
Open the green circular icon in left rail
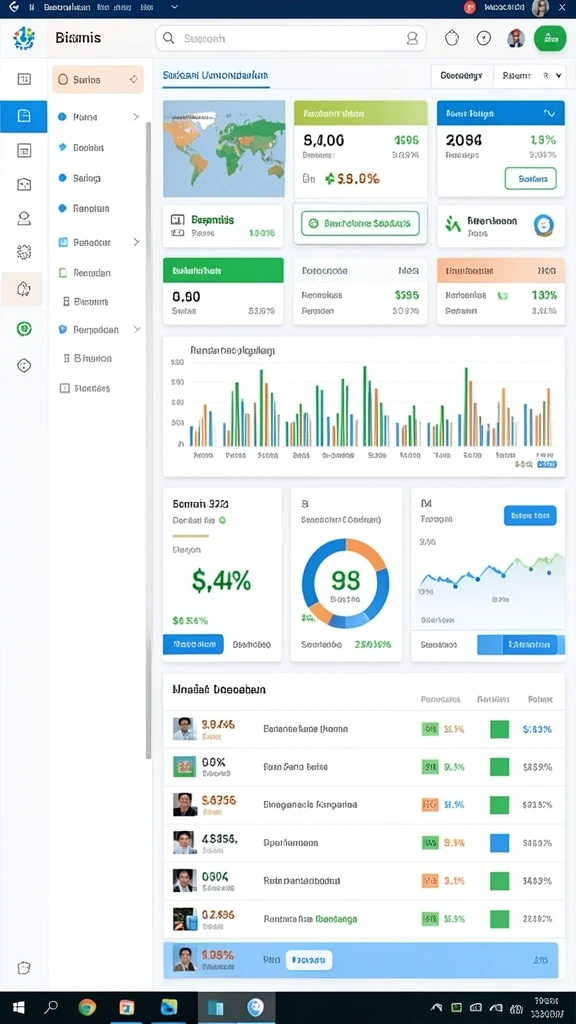[x=24, y=328]
